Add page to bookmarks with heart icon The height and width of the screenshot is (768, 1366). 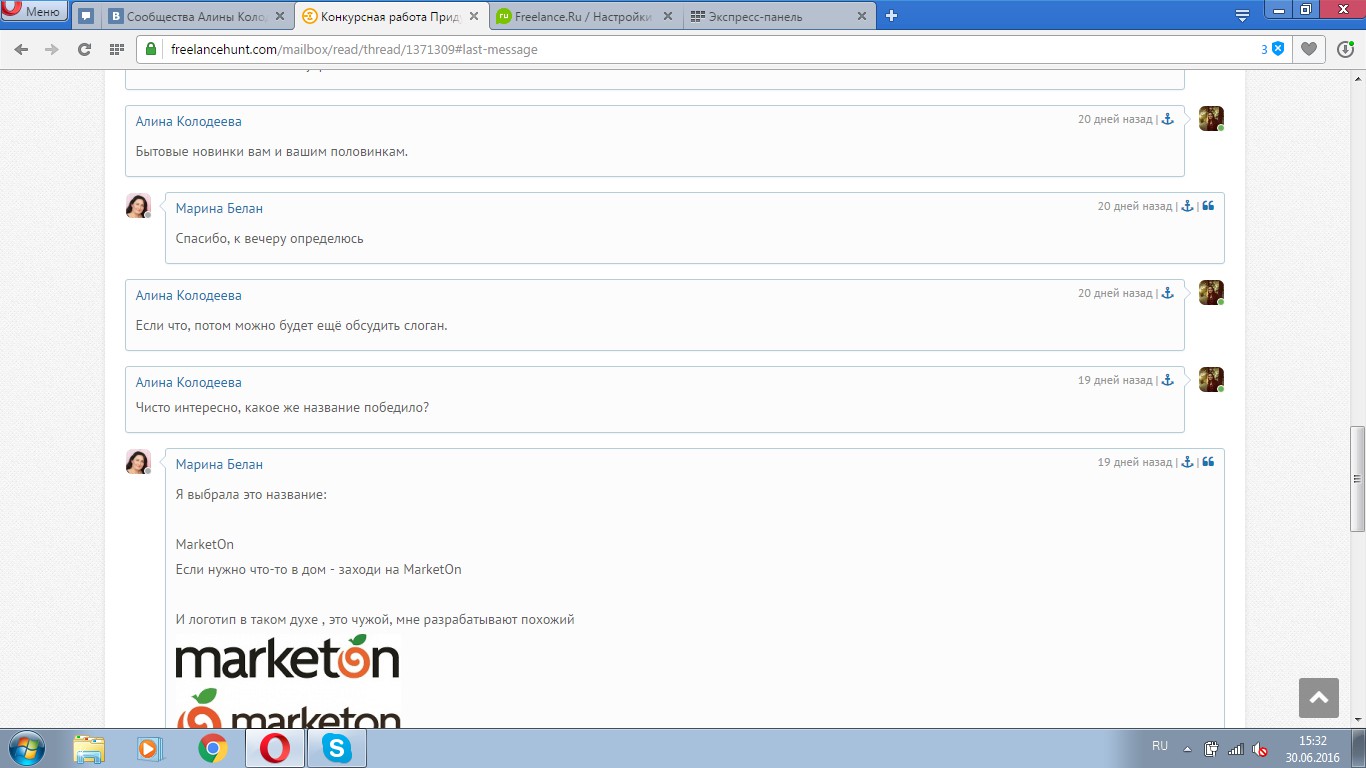[x=1309, y=49]
